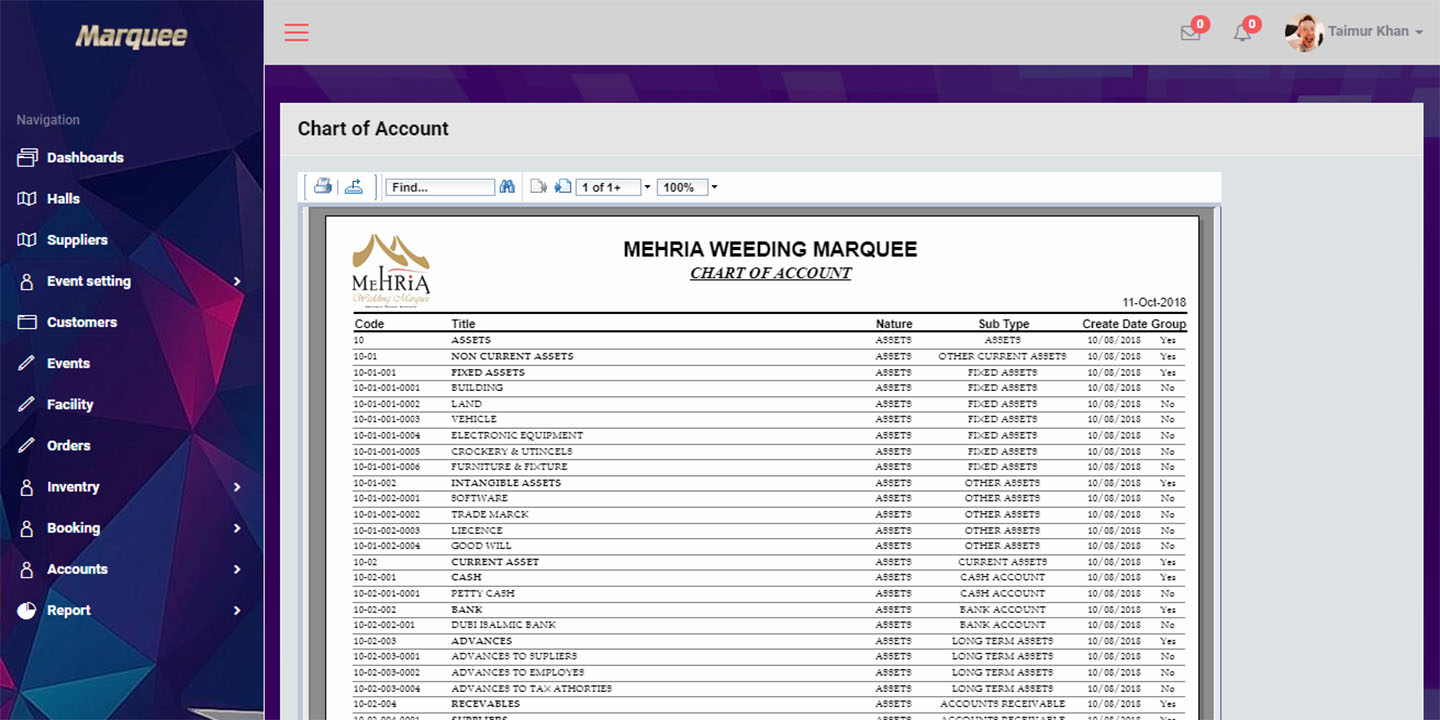Viewport: 1440px width, 720px height.
Task: Click the Orders pencil icon
Action: [x=27, y=445]
